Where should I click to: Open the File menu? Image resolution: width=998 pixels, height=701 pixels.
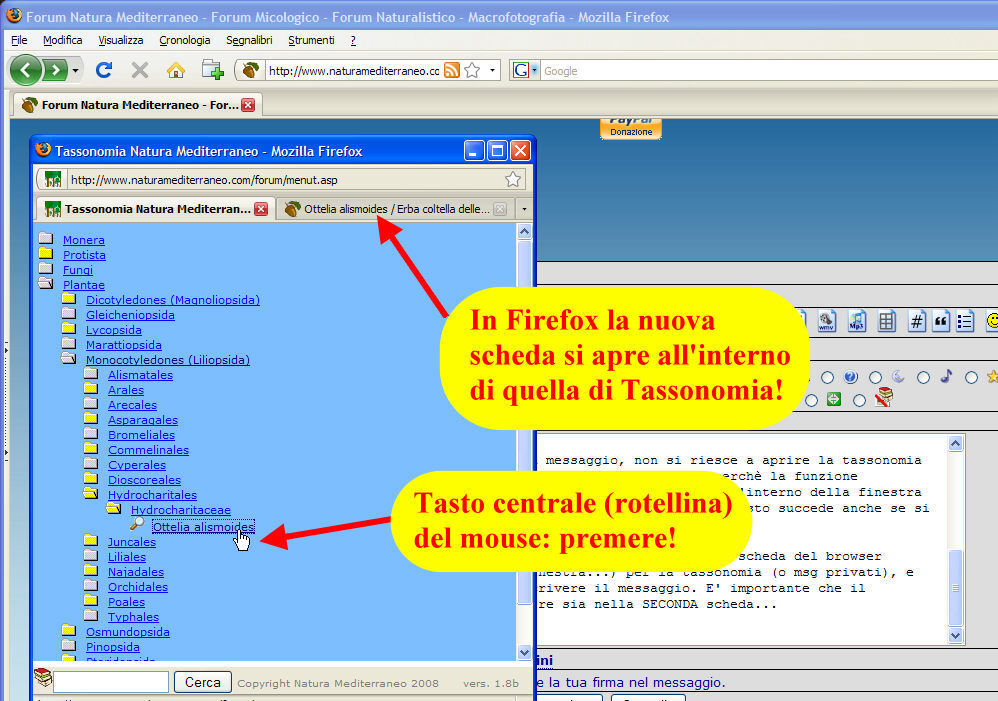pyautogui.click(x=19, y=40)
